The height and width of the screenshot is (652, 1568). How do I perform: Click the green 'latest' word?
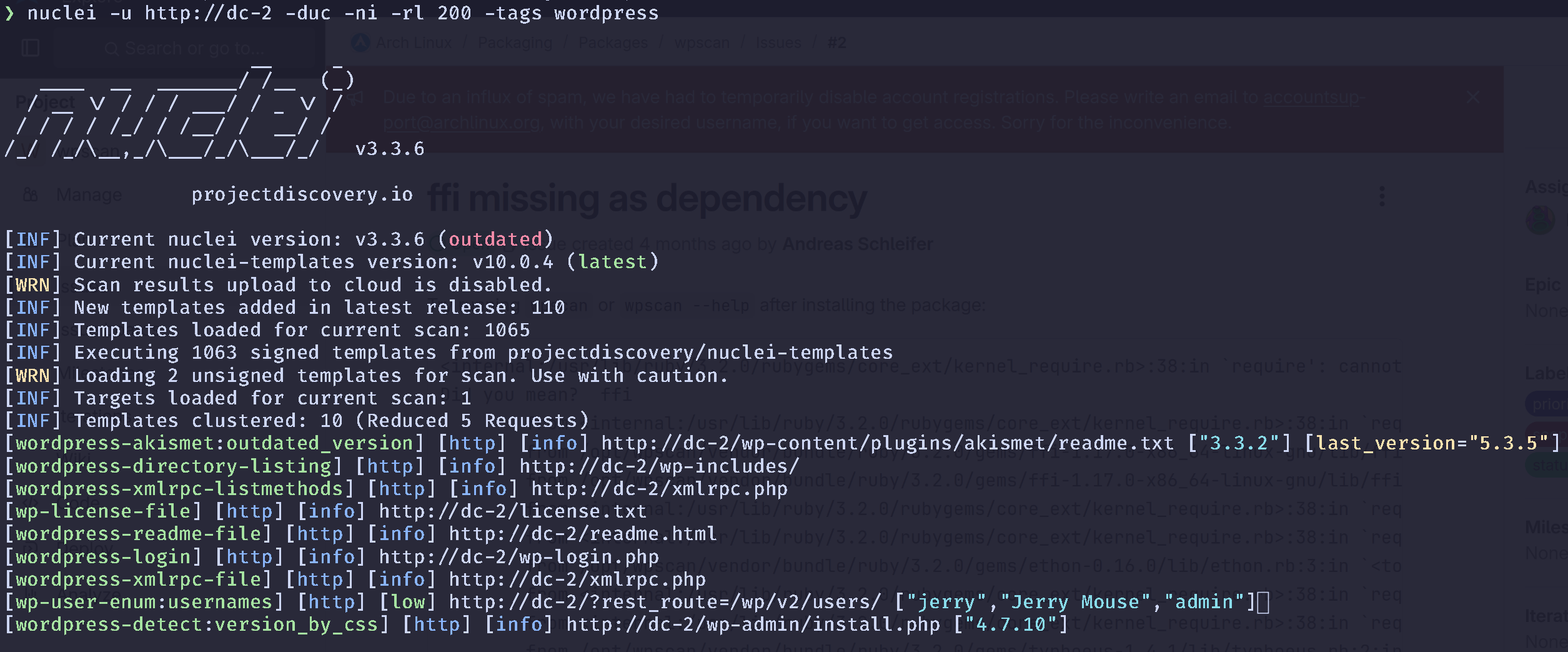[612, 262]
